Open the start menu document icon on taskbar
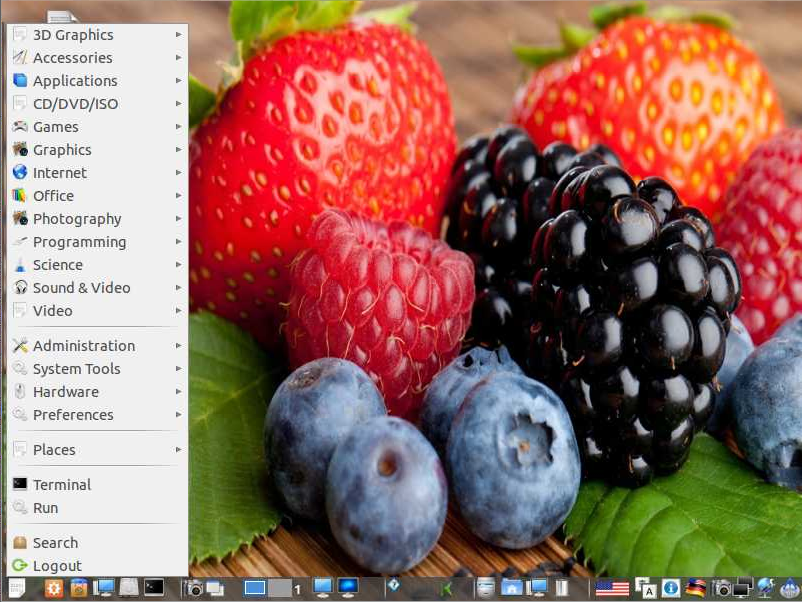Viewport: 802px width, 602px height. coord(17,589)
